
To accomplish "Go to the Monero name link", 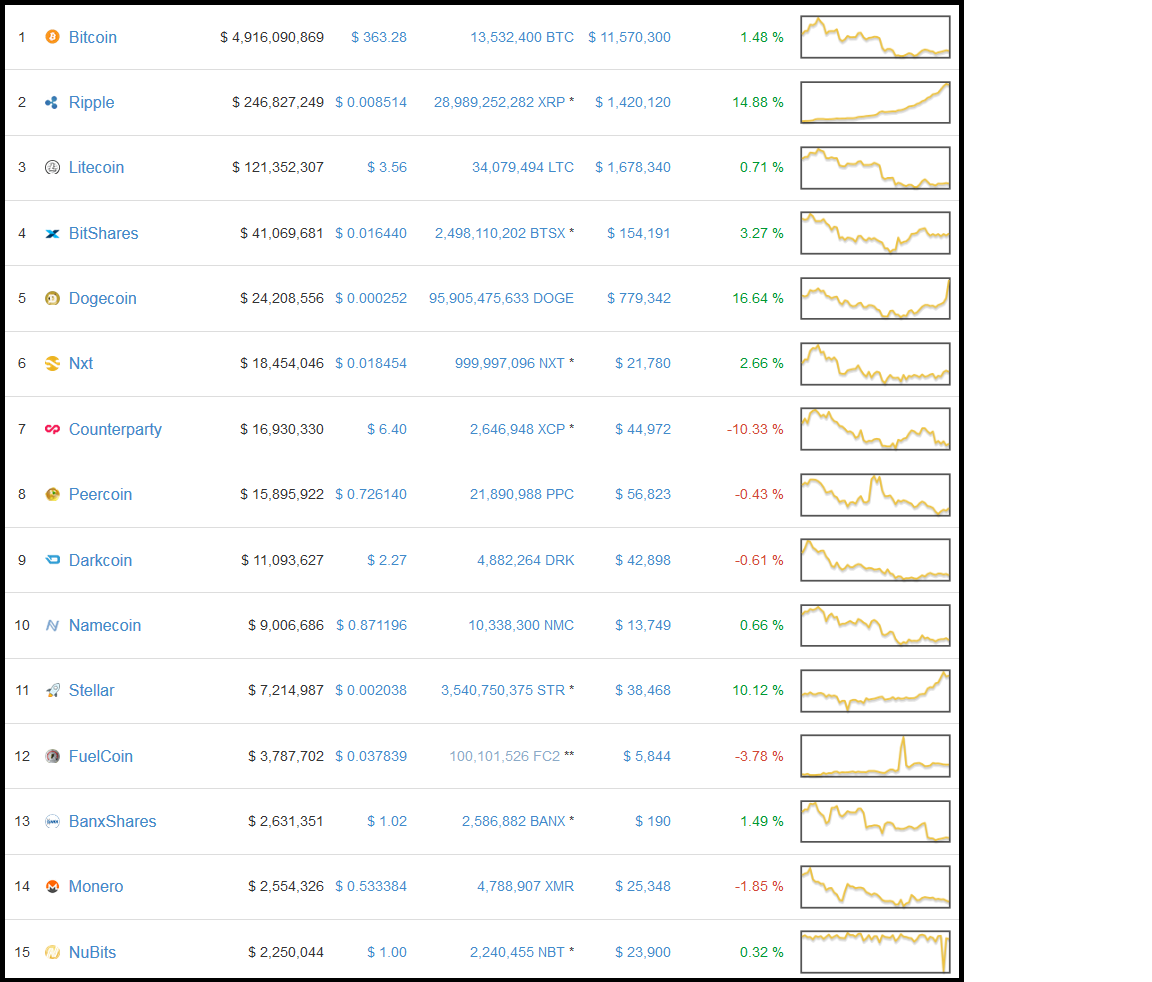I will 96,887.
